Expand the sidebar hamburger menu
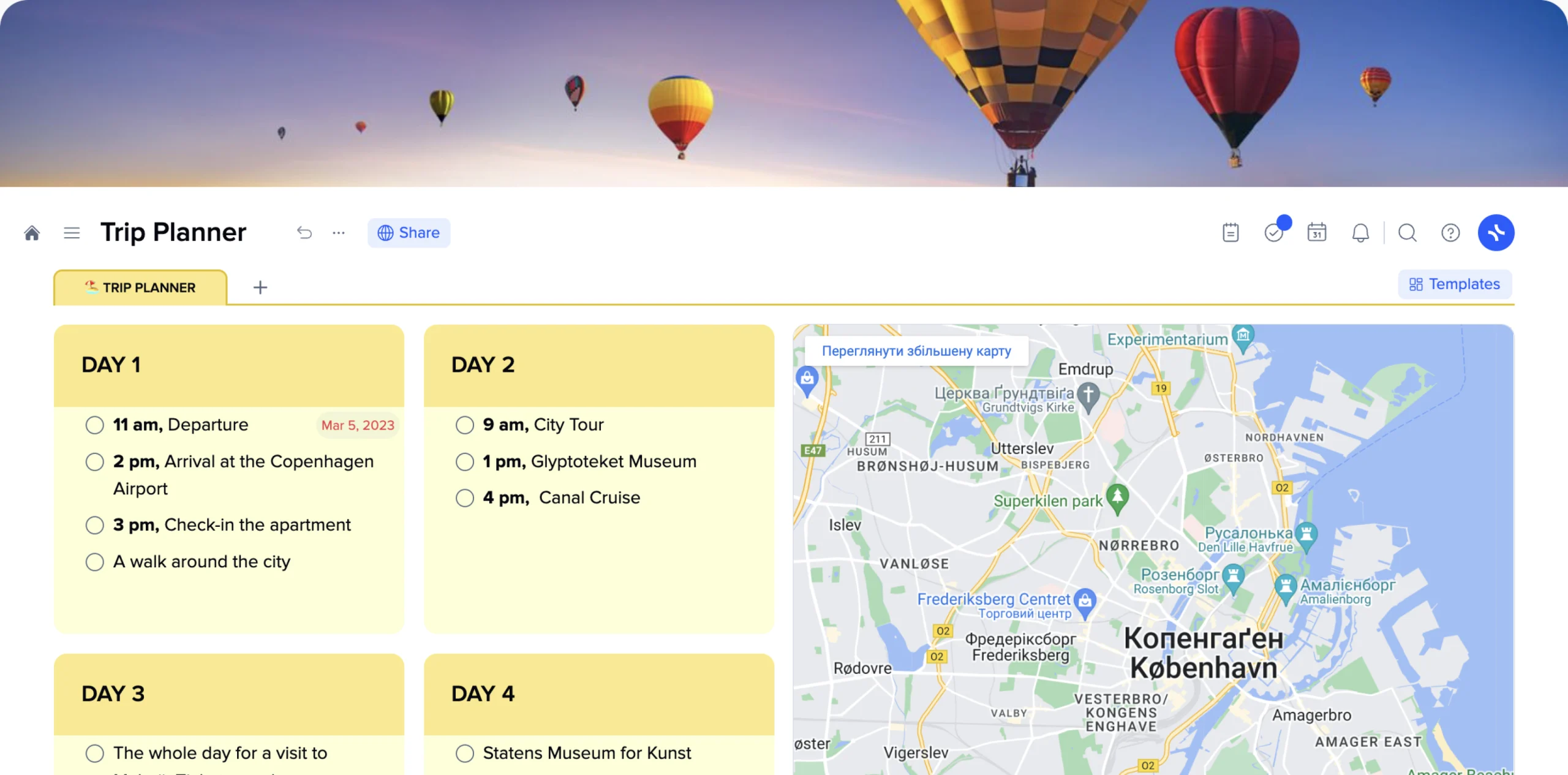The width and height of the screenshot is (1568, 775). click(71, 232)
